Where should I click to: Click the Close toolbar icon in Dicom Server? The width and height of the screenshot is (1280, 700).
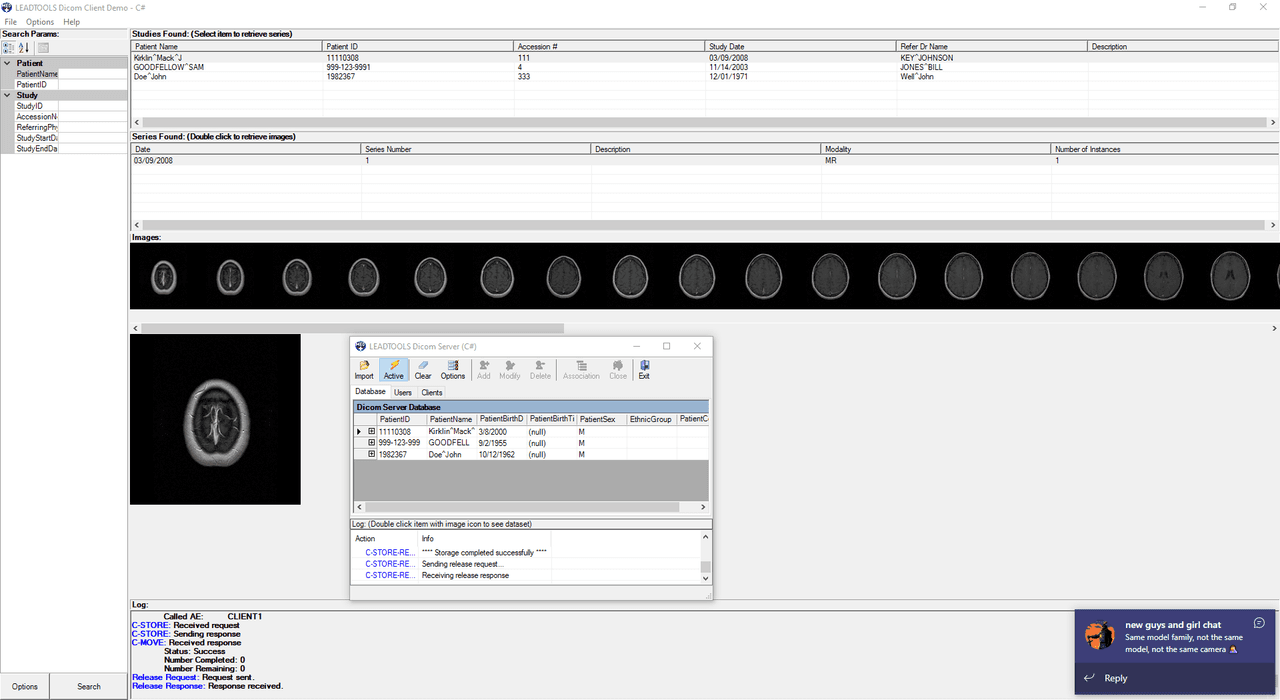(x=618, y=369)
